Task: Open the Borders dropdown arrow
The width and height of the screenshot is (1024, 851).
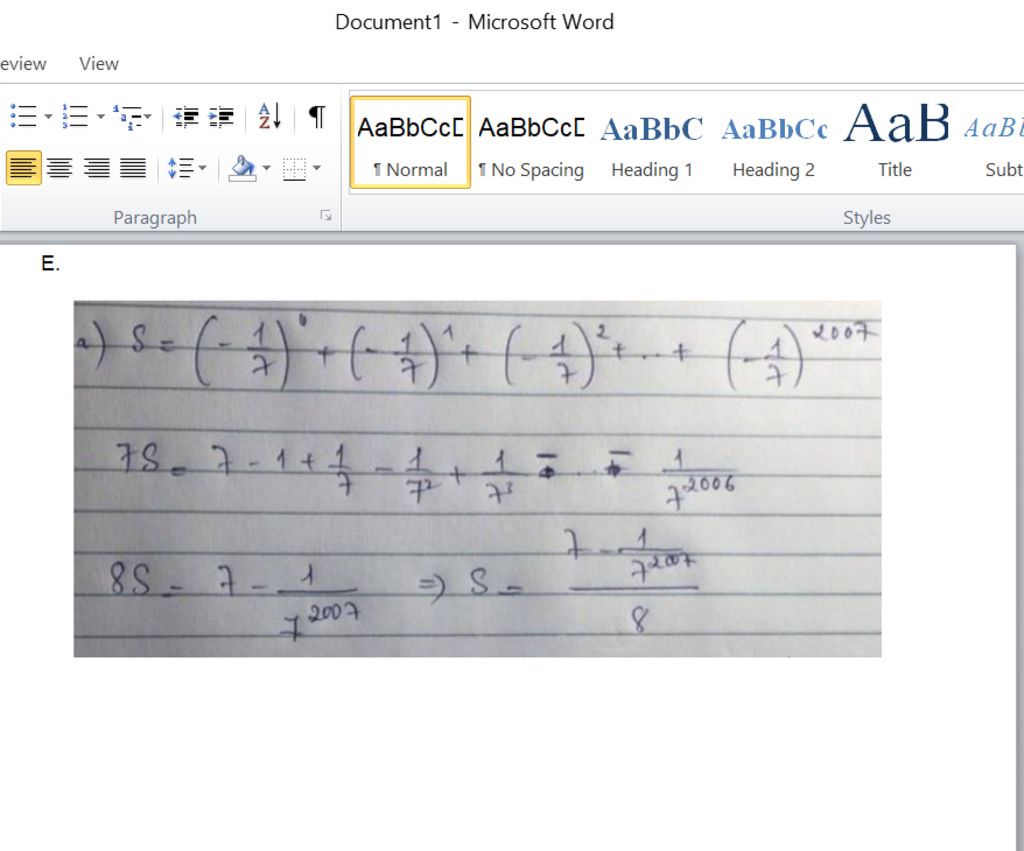Action: click(x=317, y=169)
